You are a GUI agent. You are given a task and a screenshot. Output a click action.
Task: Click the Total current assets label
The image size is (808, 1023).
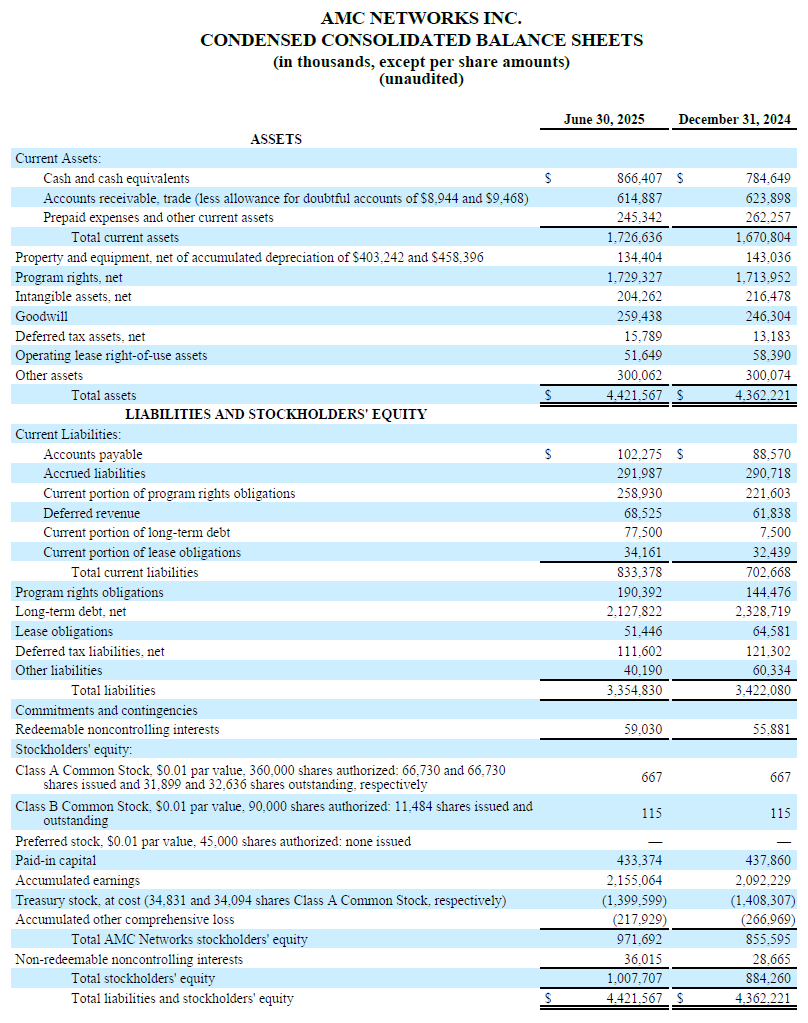pos(125,237)
